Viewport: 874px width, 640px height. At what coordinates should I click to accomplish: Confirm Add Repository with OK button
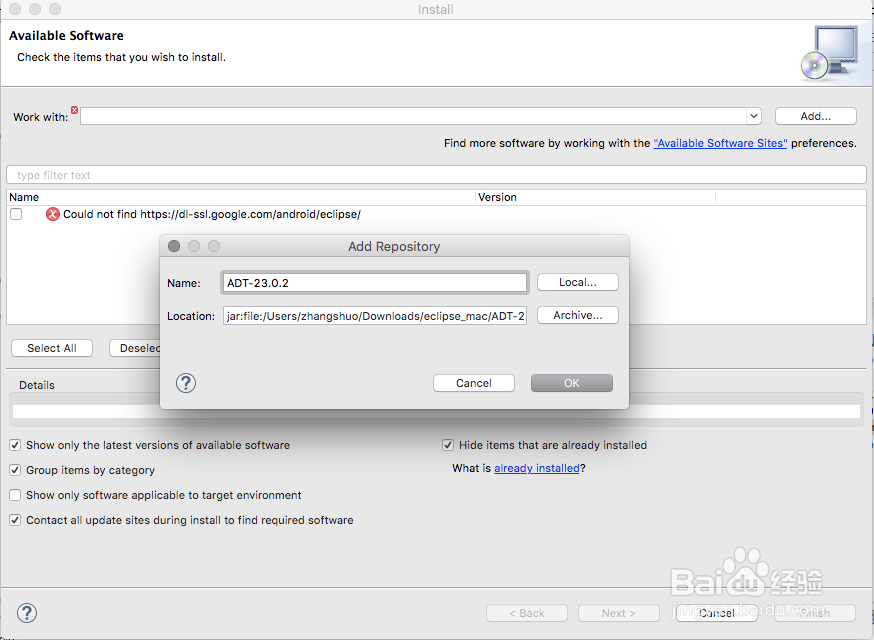(572, 383)
